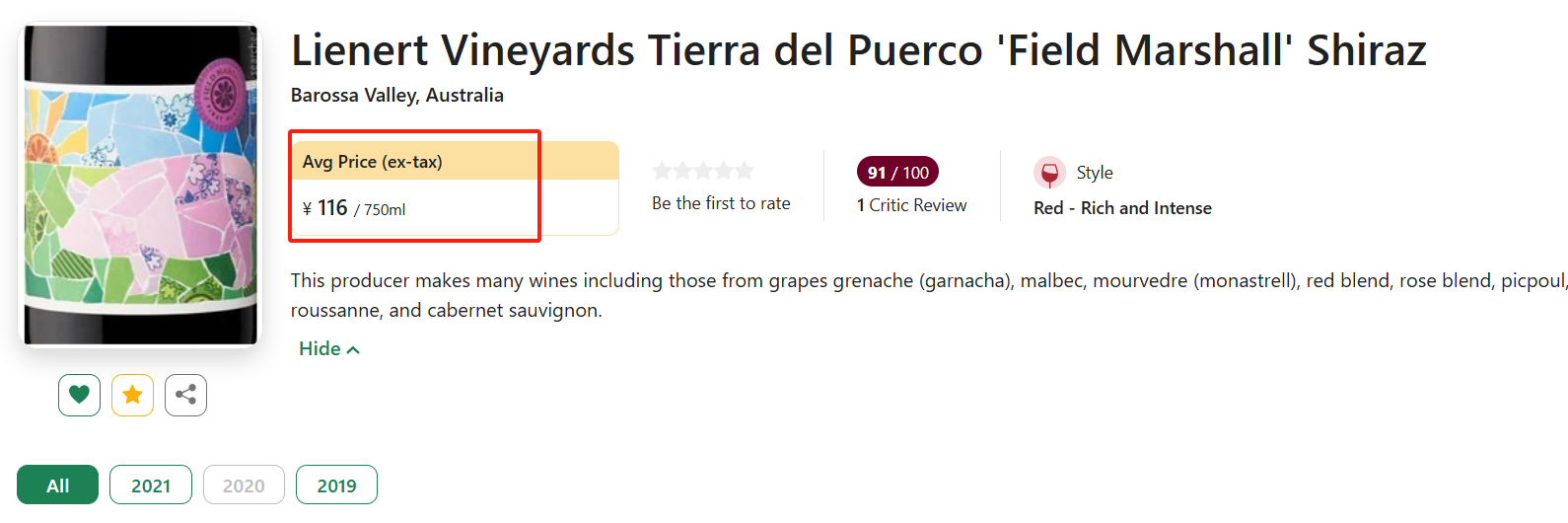Screen dimensions: 1568x523
Task: Open the wine bottle label thumbnail
Action: (140, 185)
